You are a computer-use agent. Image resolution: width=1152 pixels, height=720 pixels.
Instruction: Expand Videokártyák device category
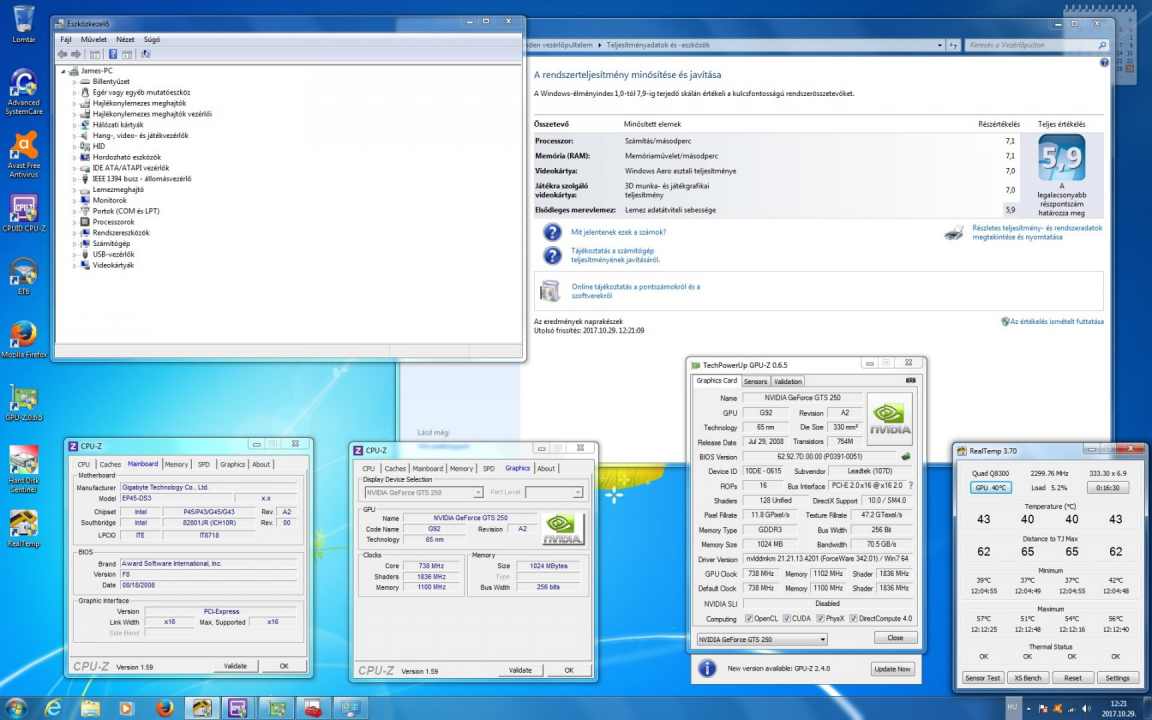pyautogui.click(x=75, y=265)
